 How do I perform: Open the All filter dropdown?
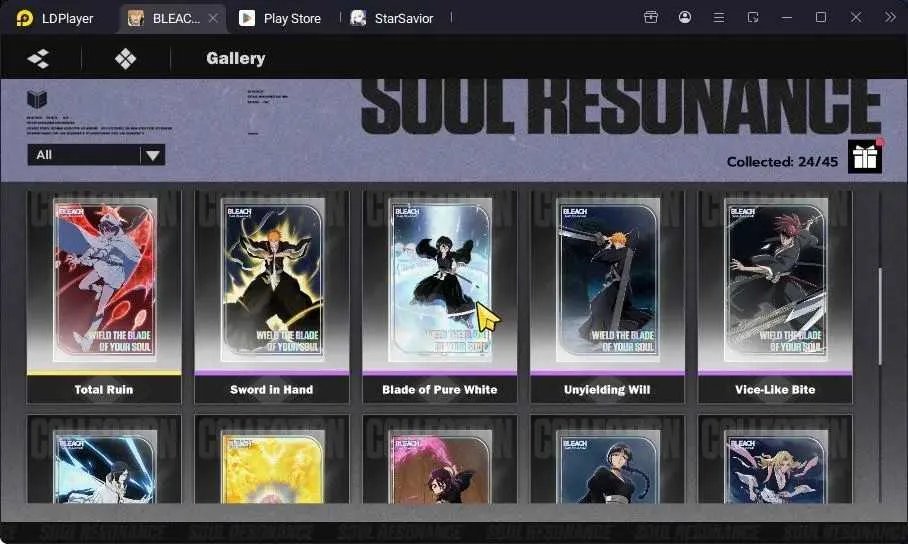(x=96, y=155)
